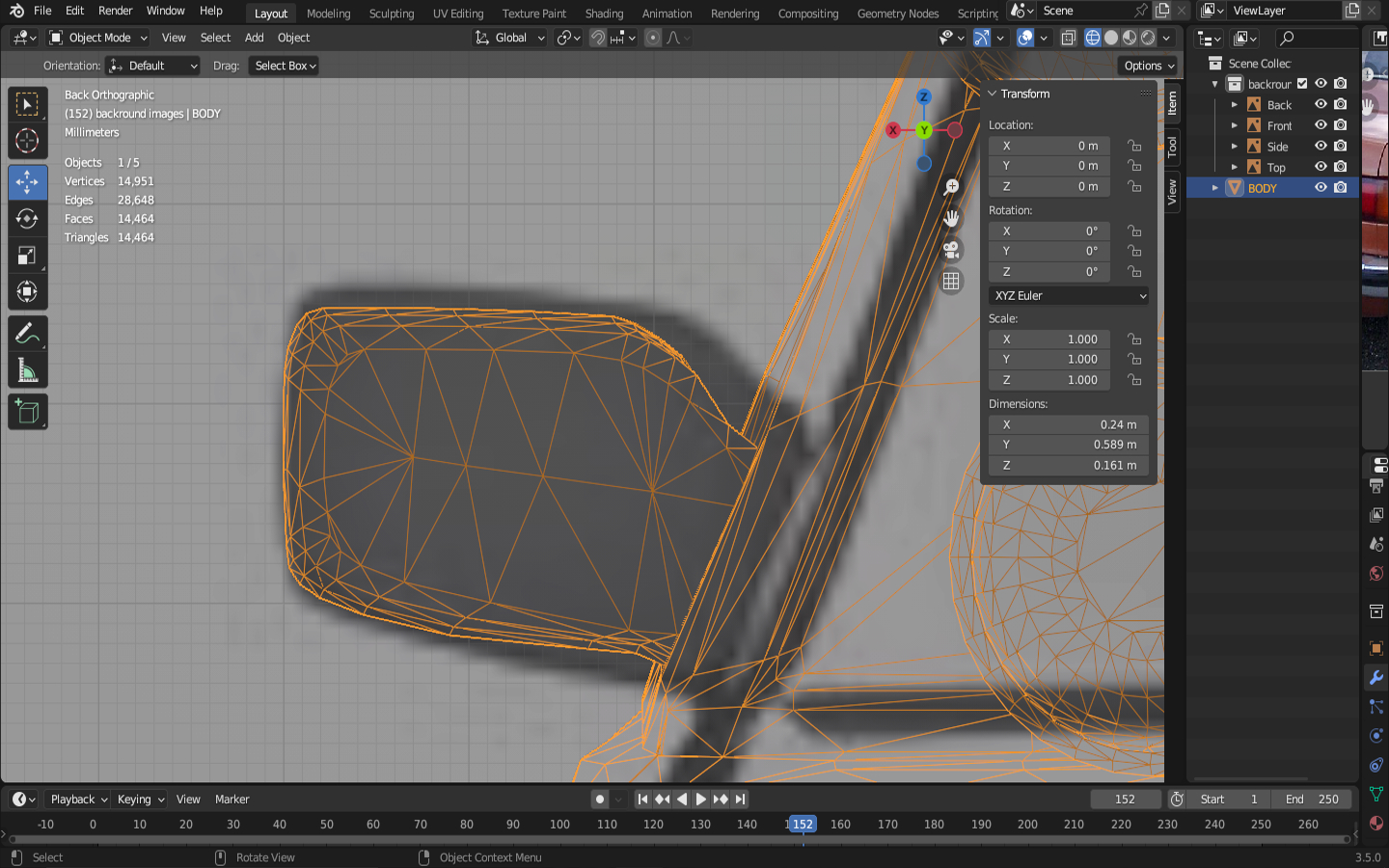Open the Edit menu
Screen dimensions: 1389x868
[74, 11]
